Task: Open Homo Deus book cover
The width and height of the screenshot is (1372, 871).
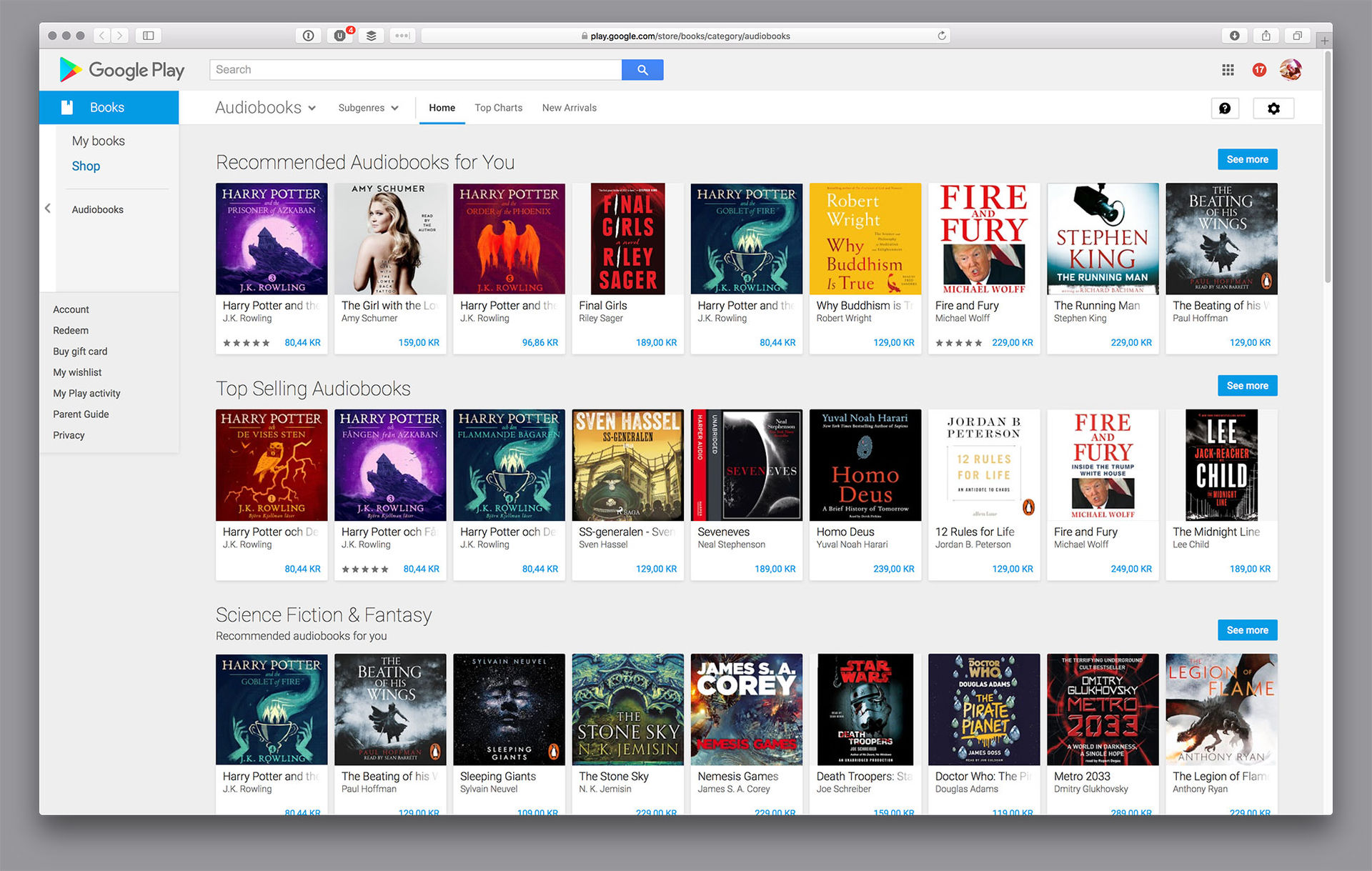Action: coord(865,465)
